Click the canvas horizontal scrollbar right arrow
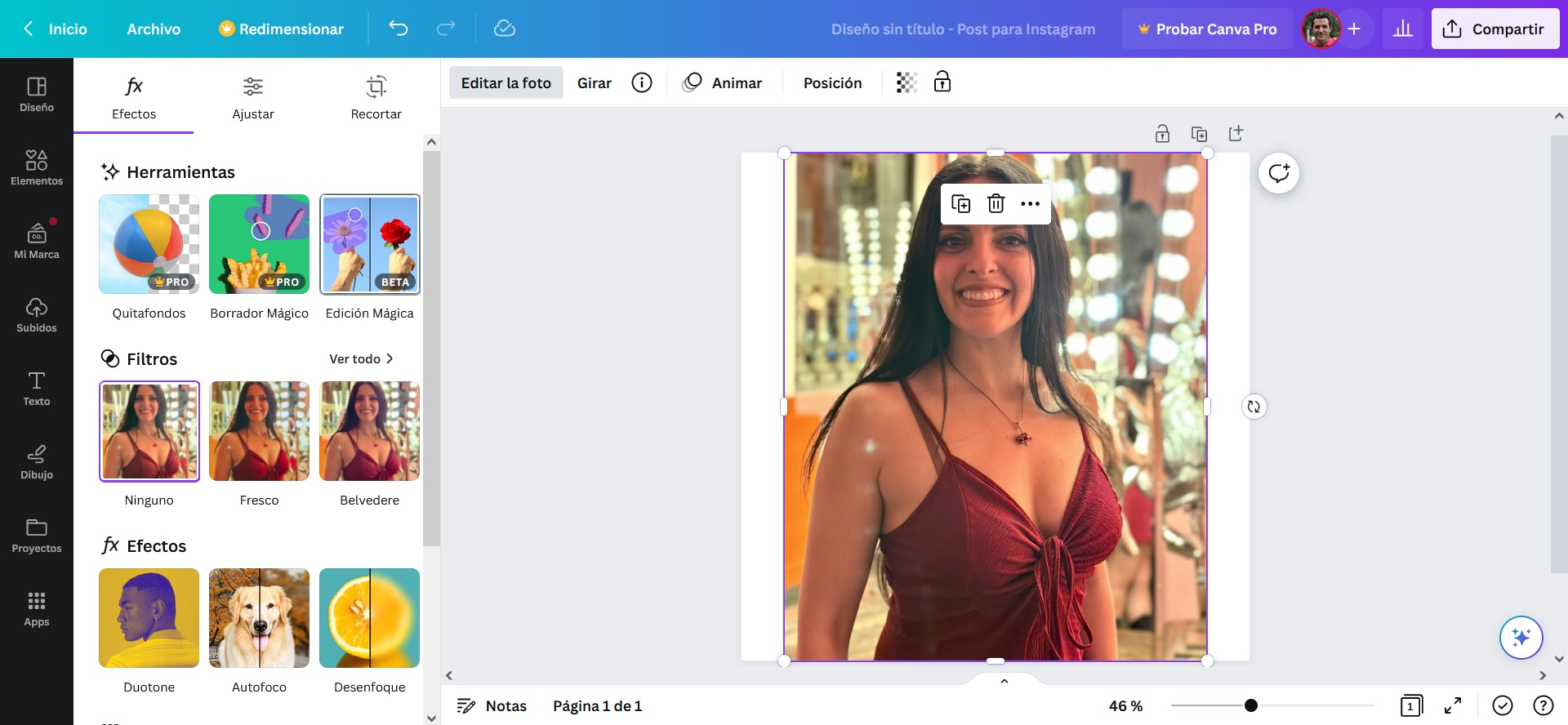Image resolution: width=1568 pixels, height=725 pixels. coord(1543,675)
